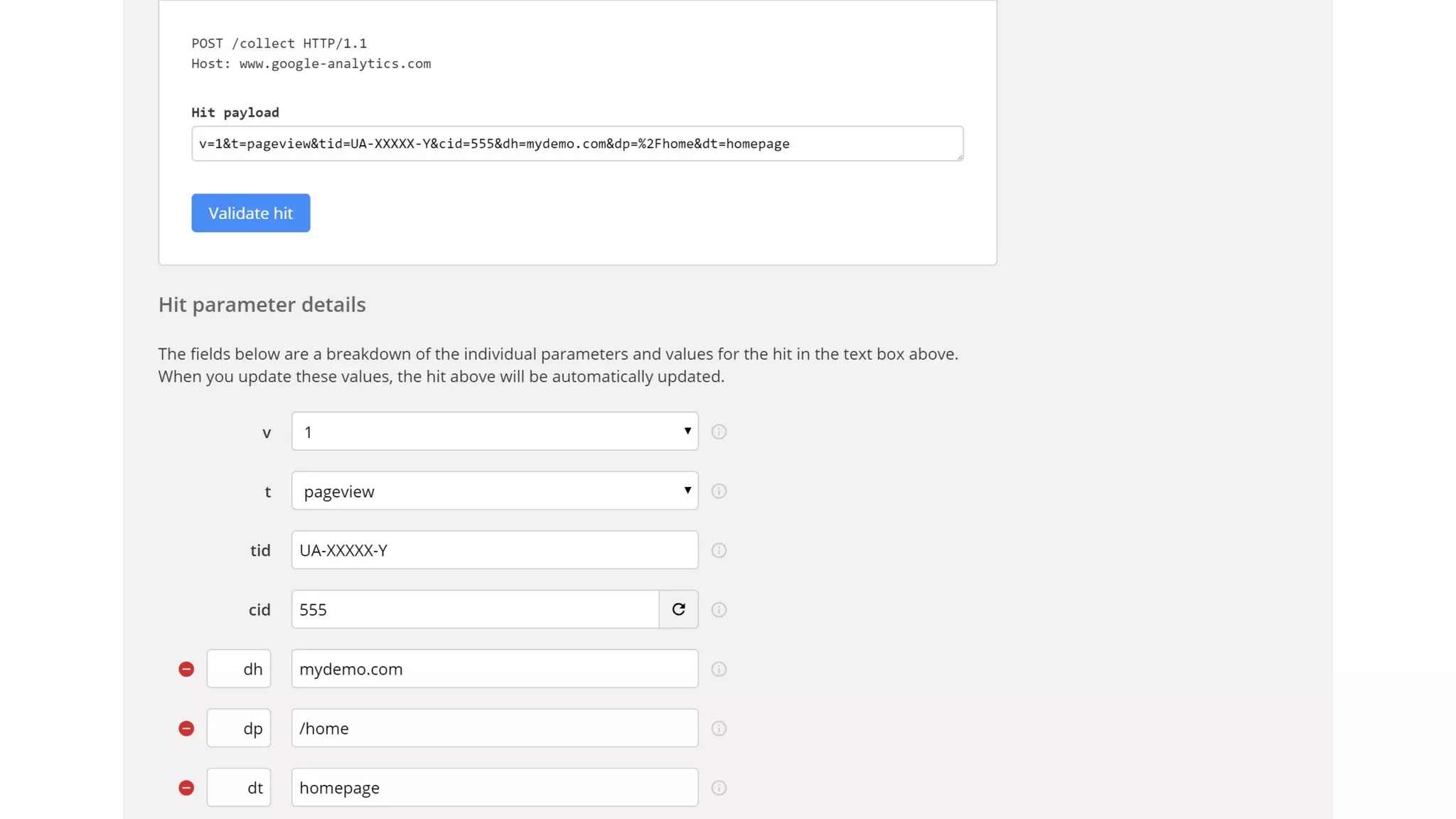Generate random cid with refresh icon

(x=678, y=609)
